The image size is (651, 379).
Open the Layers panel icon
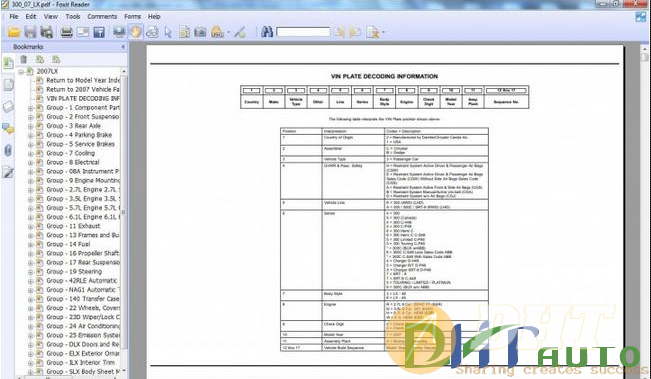pos(8,107)
